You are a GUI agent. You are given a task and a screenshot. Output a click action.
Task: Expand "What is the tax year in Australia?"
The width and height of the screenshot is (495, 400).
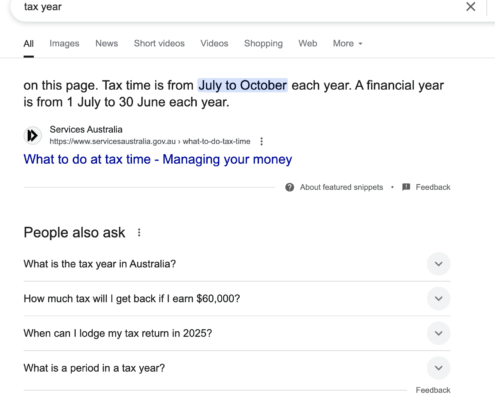point(439,264)
